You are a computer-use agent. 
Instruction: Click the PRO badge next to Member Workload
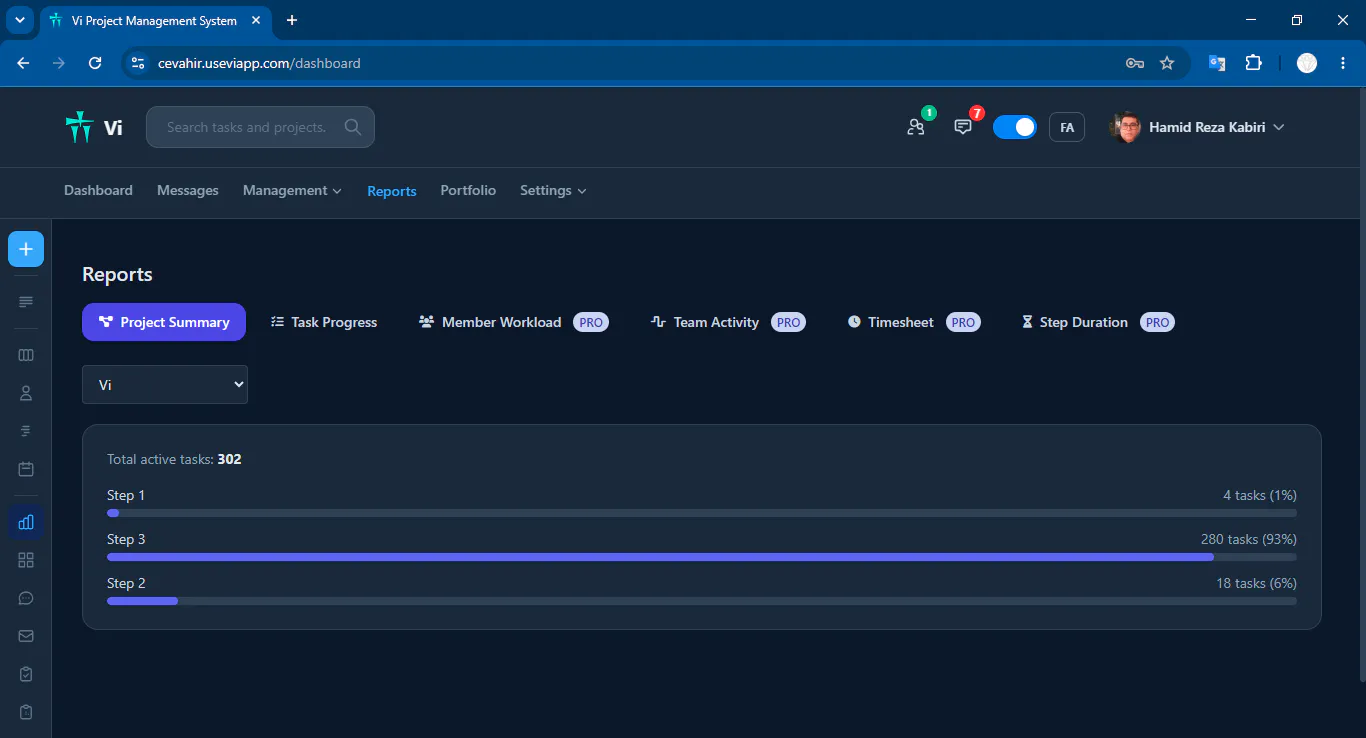click(x=591, y=322)
